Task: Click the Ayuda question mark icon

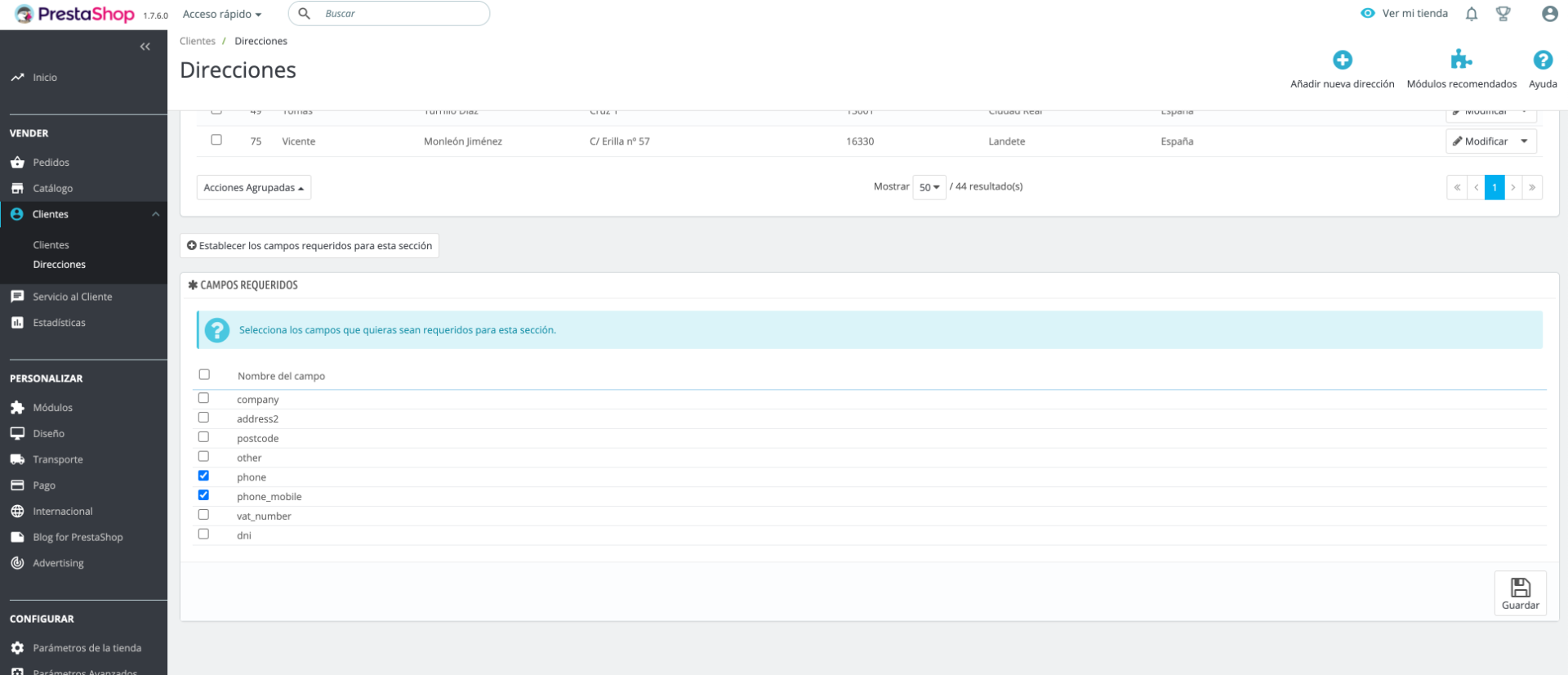Action: click(1543, 60)
